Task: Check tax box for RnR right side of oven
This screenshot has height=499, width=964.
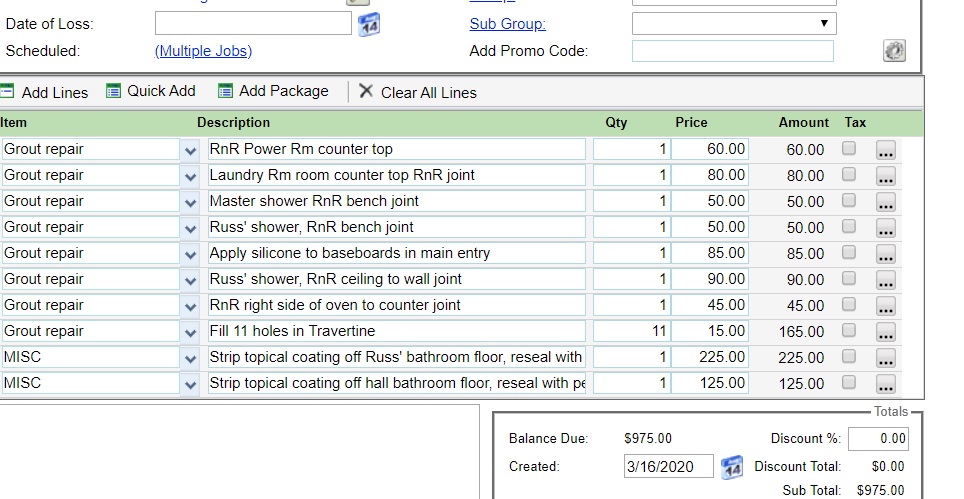Action: click(849, 305)
